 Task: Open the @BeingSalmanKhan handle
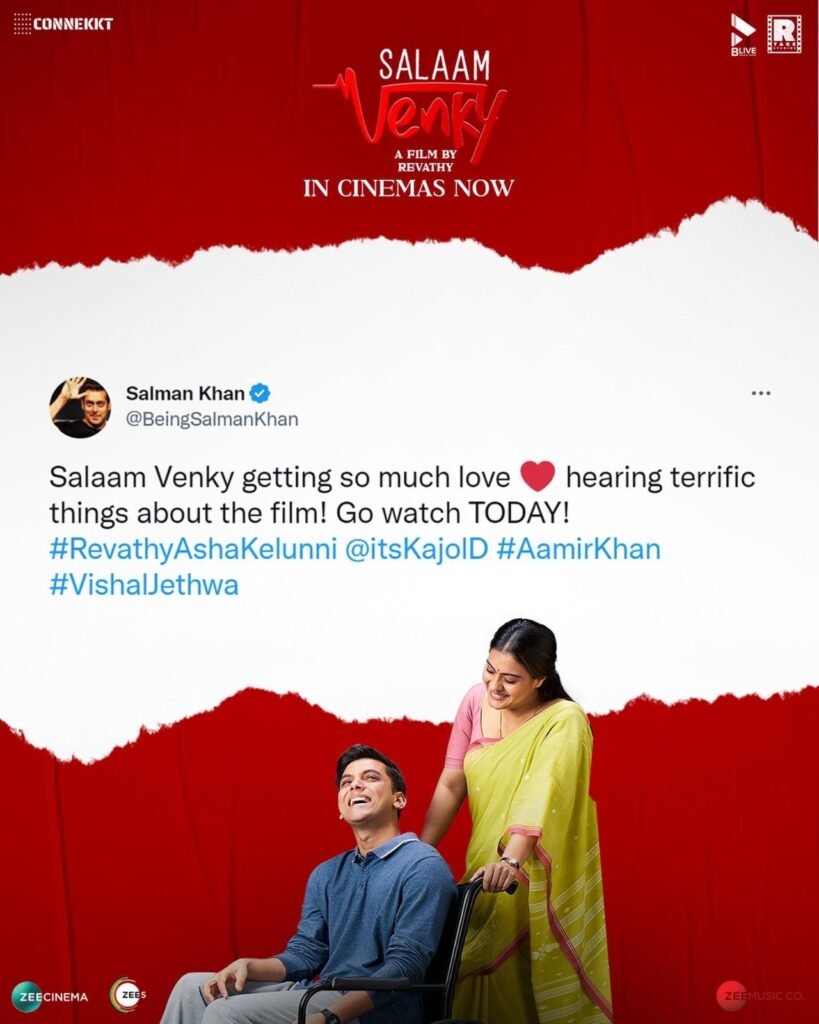(x=212, y=419)
